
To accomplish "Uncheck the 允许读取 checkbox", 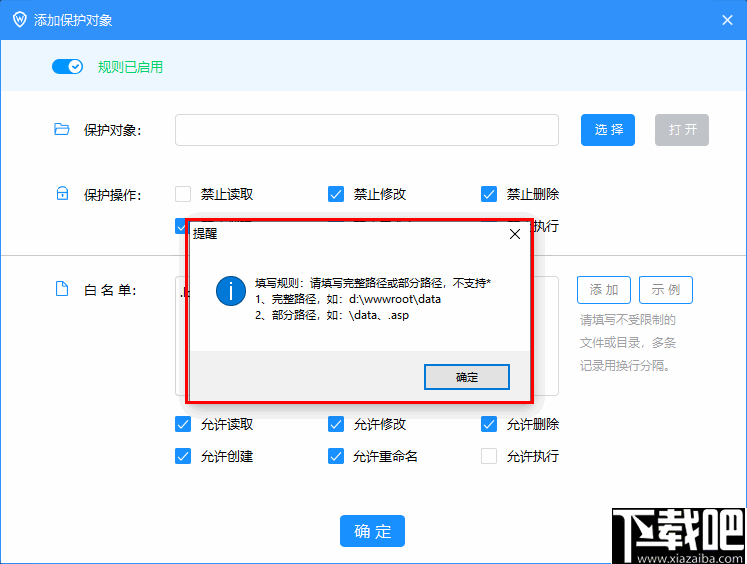I will coord(183,424).
